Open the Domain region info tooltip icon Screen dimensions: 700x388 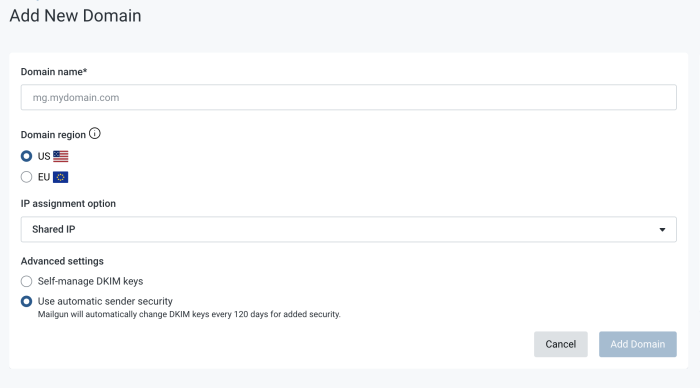(95, 134)
